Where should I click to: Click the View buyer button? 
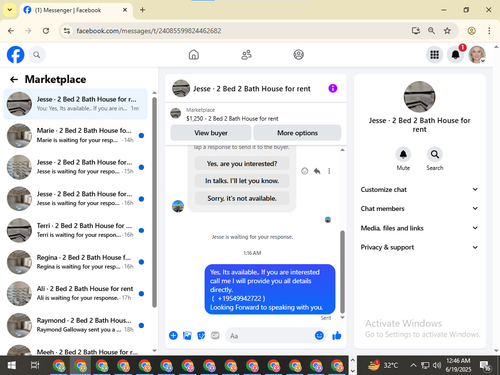(x=211, y=133)
